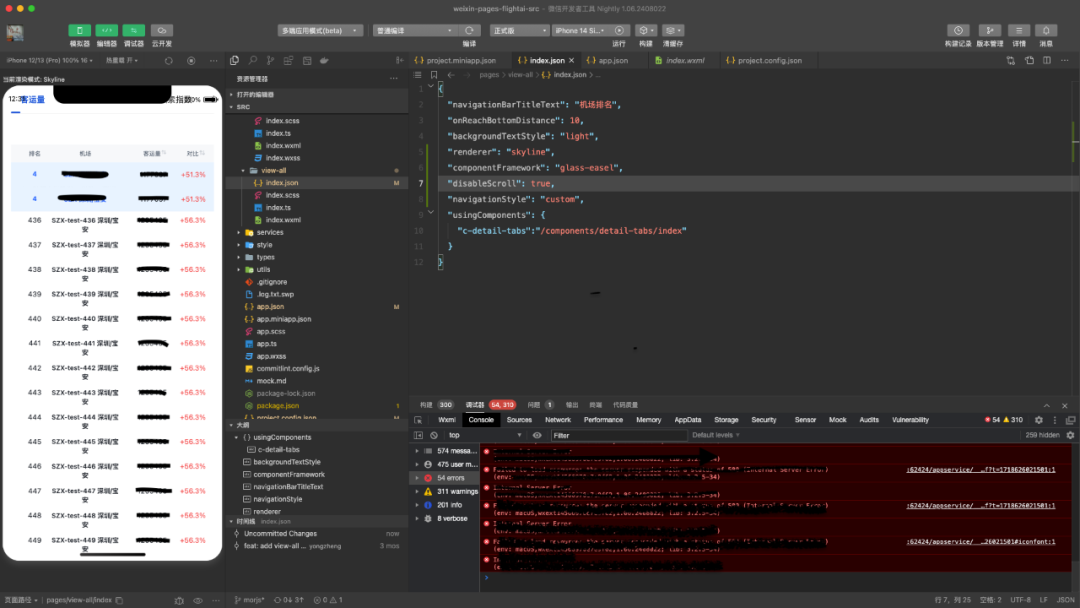This screenshot has width=1080, height=608.
Task: Select the 54 errors console filter
Action: pyautogui.click(x=449, y=478)
